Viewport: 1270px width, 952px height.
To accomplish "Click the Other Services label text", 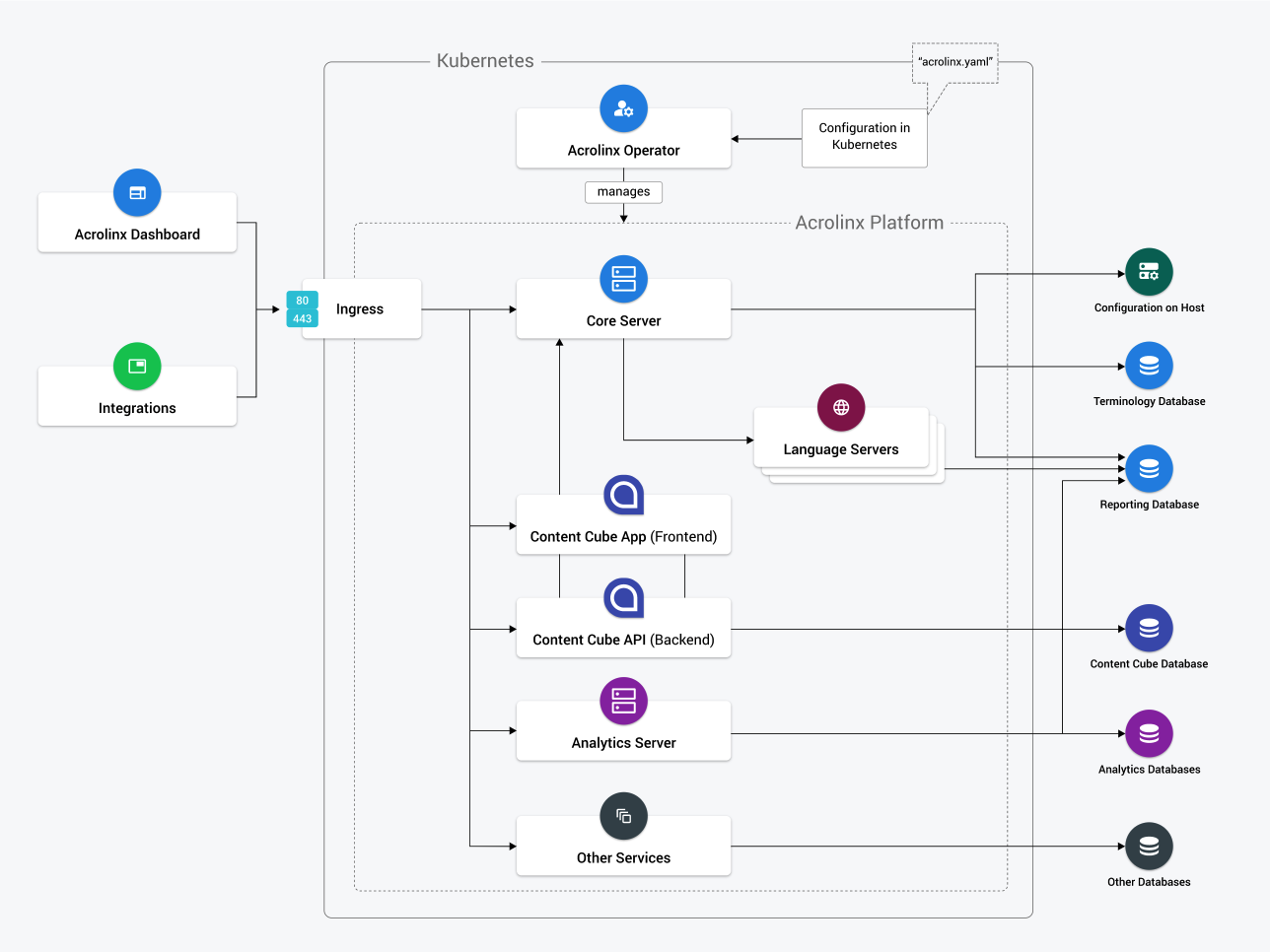I will click(623, 858).
